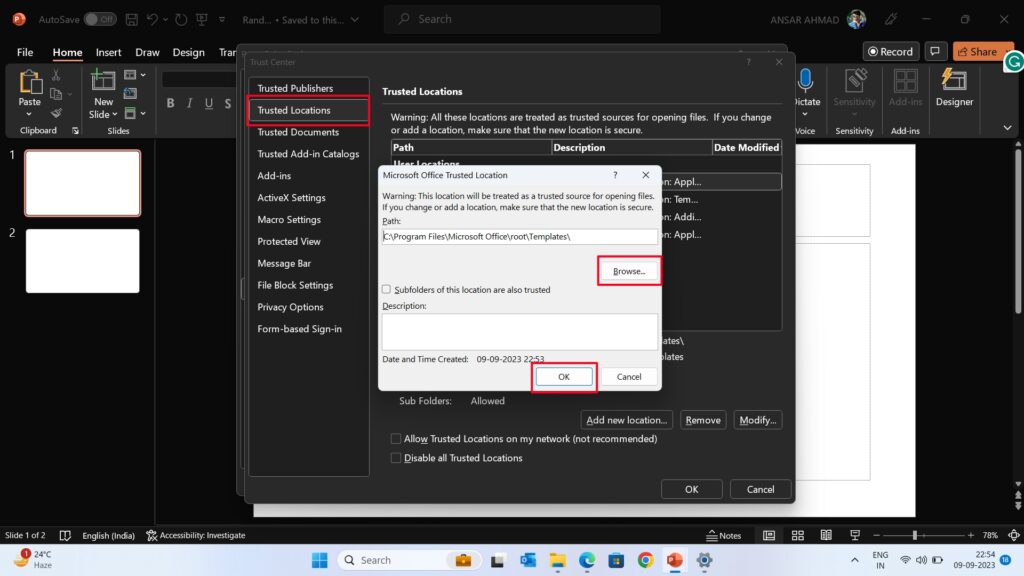The width and height of the screenshot is (1024, 576).
Task: Click the Format Painter icon
Action: 56,113
